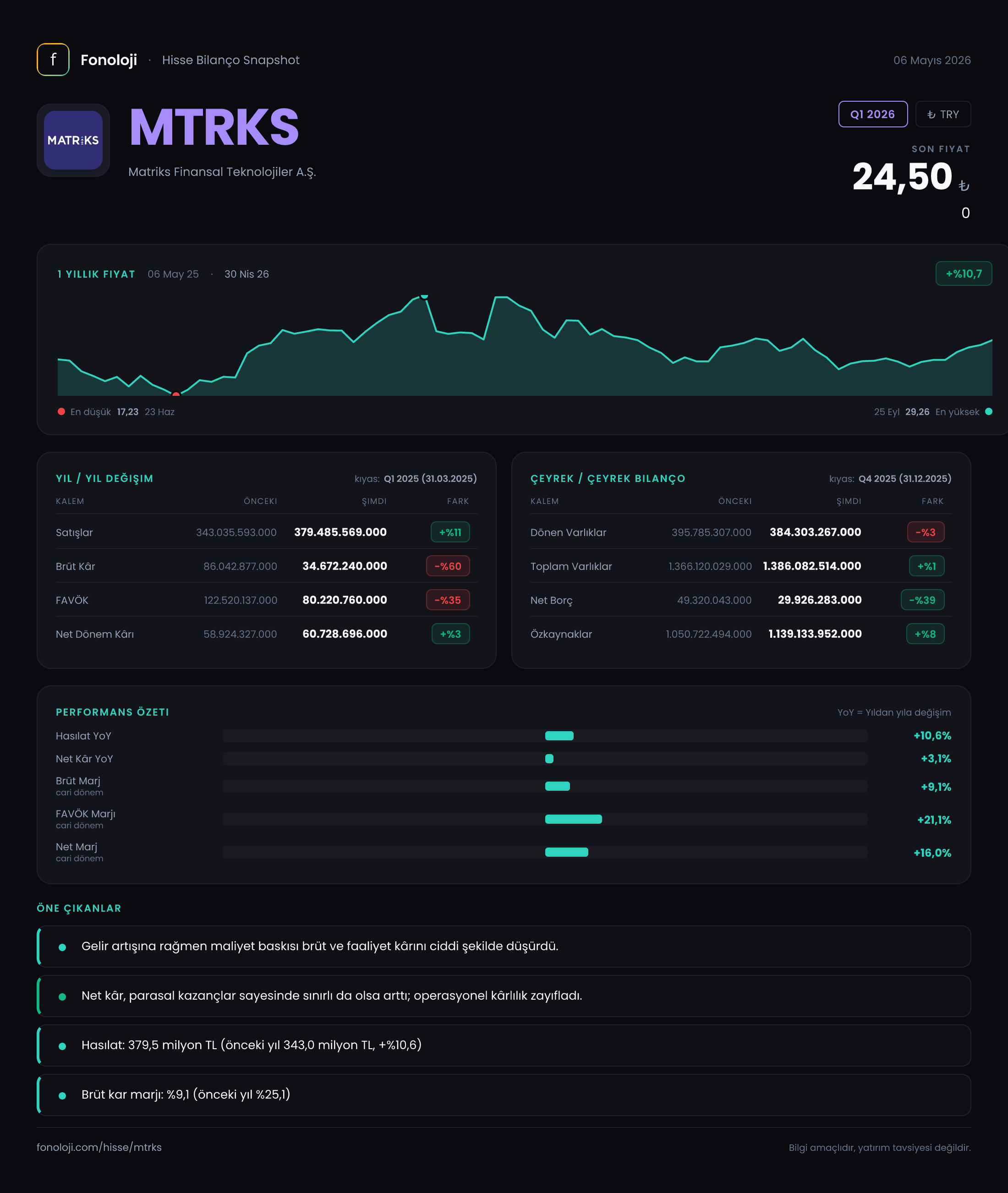Click the bullet dot of "Gelir artışına" highlight
The image size is (1008, 1193).
pyautogui.click(x=62, y=947)
